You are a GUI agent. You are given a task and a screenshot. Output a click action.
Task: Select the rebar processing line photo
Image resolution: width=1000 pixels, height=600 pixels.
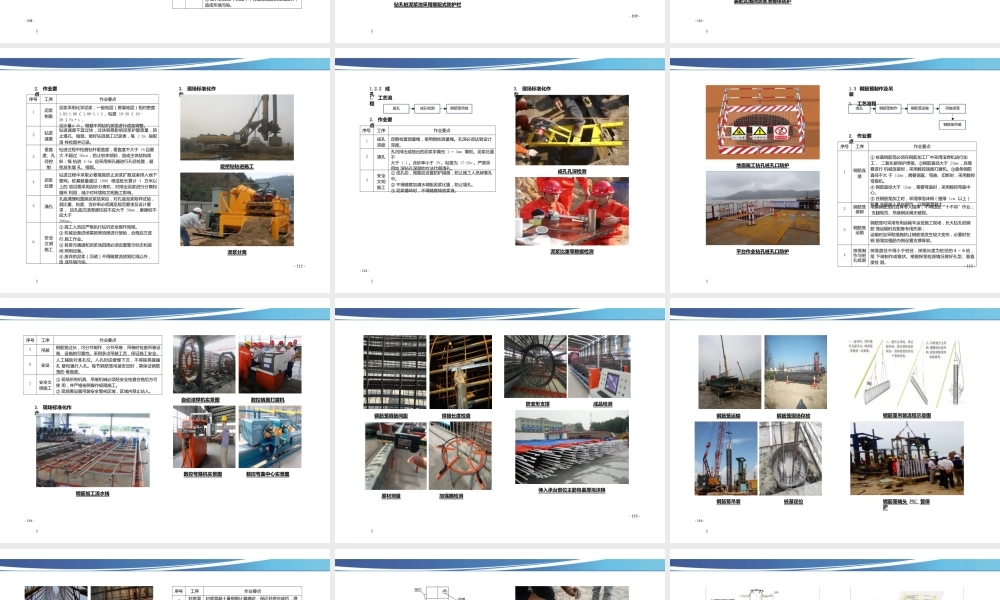pyautogui.click(x=93, y=450)
